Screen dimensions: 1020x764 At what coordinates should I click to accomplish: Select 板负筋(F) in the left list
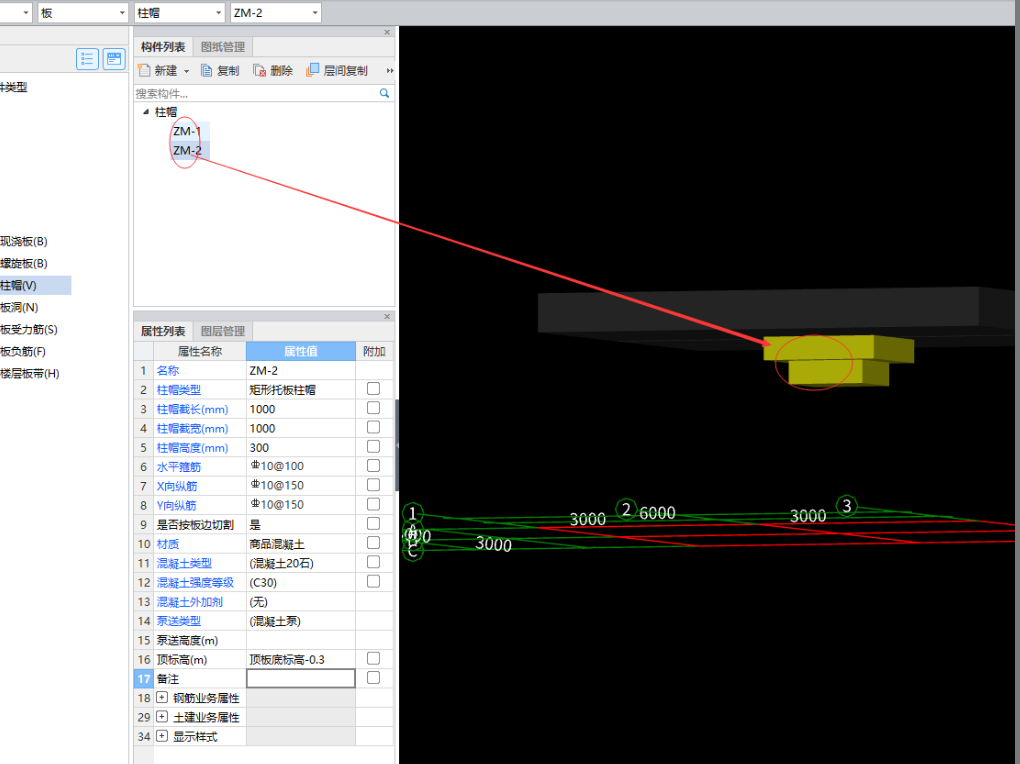pyautogui.click(x=23, y=351)
